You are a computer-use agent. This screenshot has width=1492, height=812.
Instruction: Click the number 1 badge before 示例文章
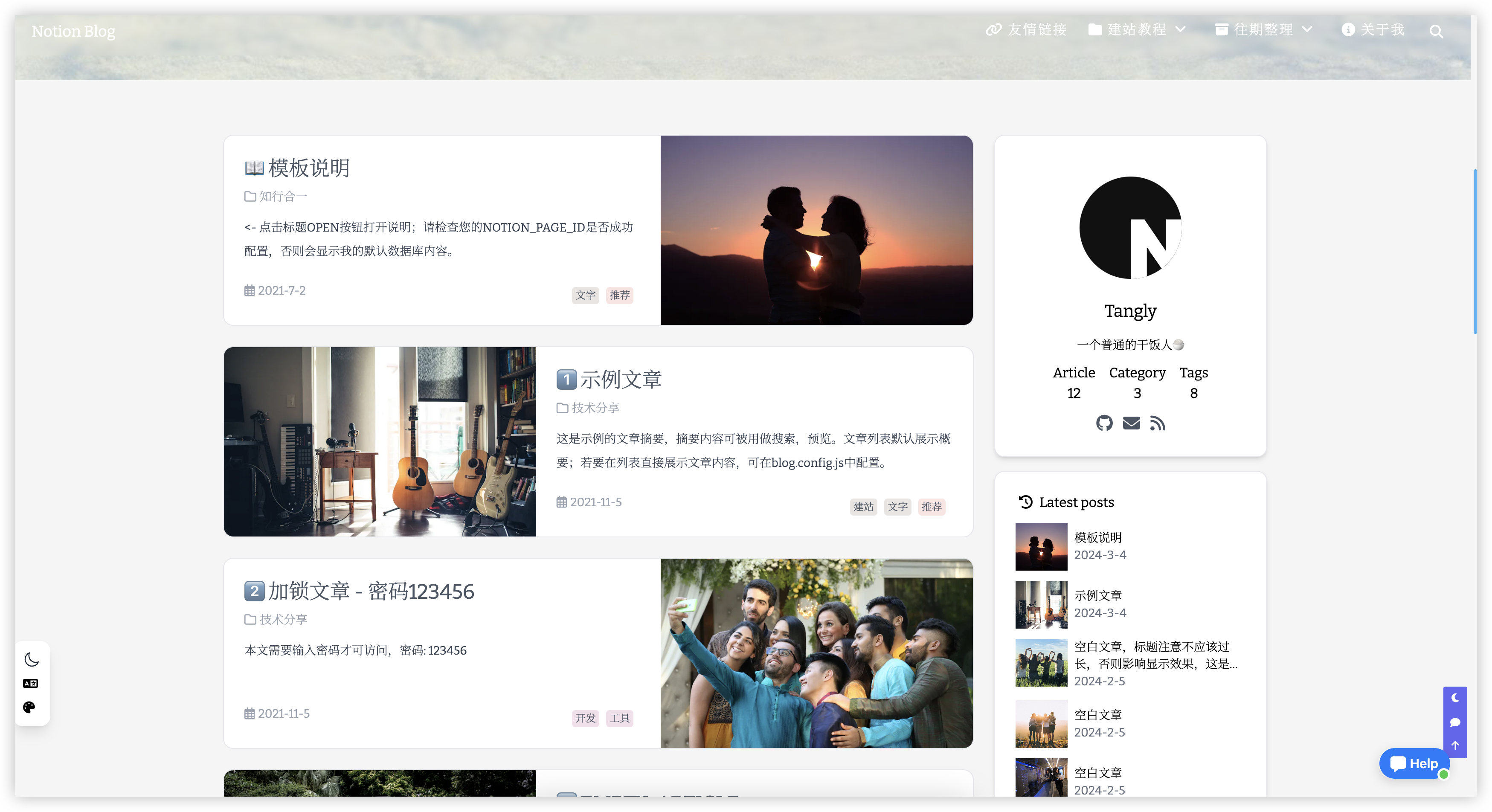[566, 380]
